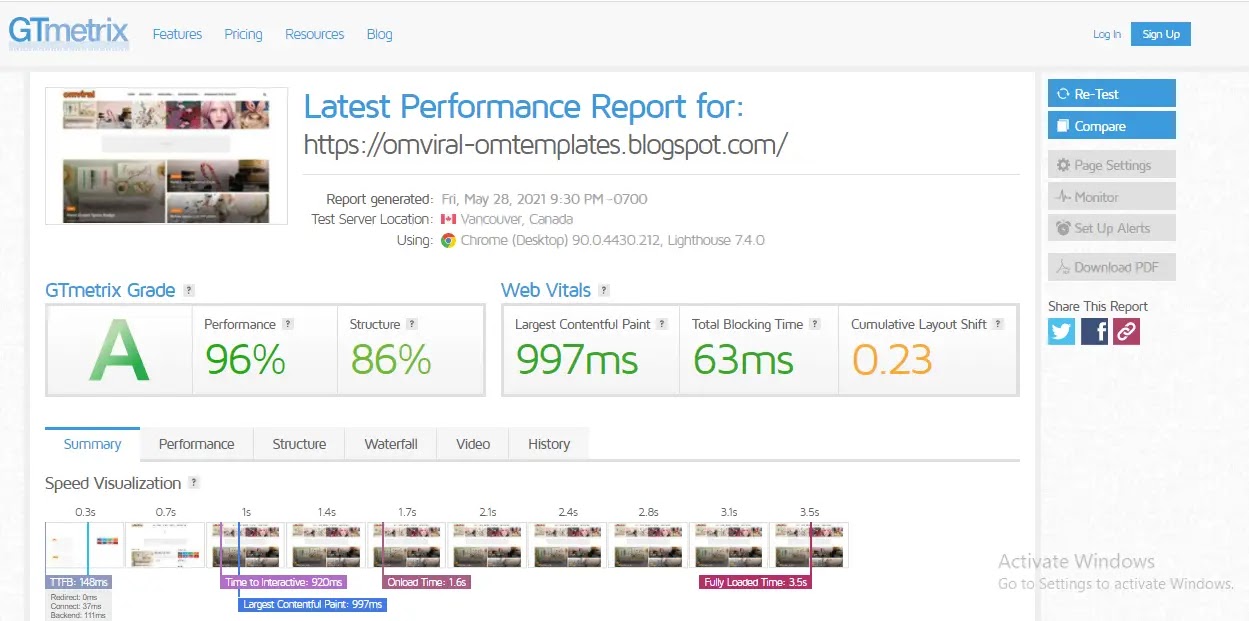The width and height of the screenshot is (1249, 621).
Task: Switch to the Waterfall tab
Action: point(391,444)
